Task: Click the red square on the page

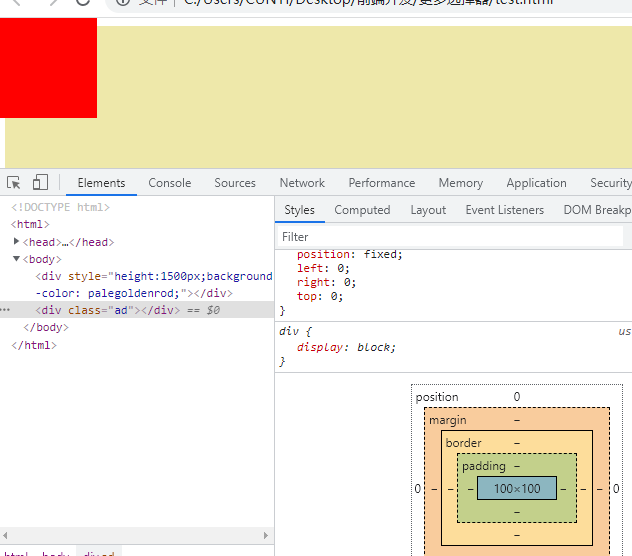Action: pyautogui.click(x=48, y=68)
